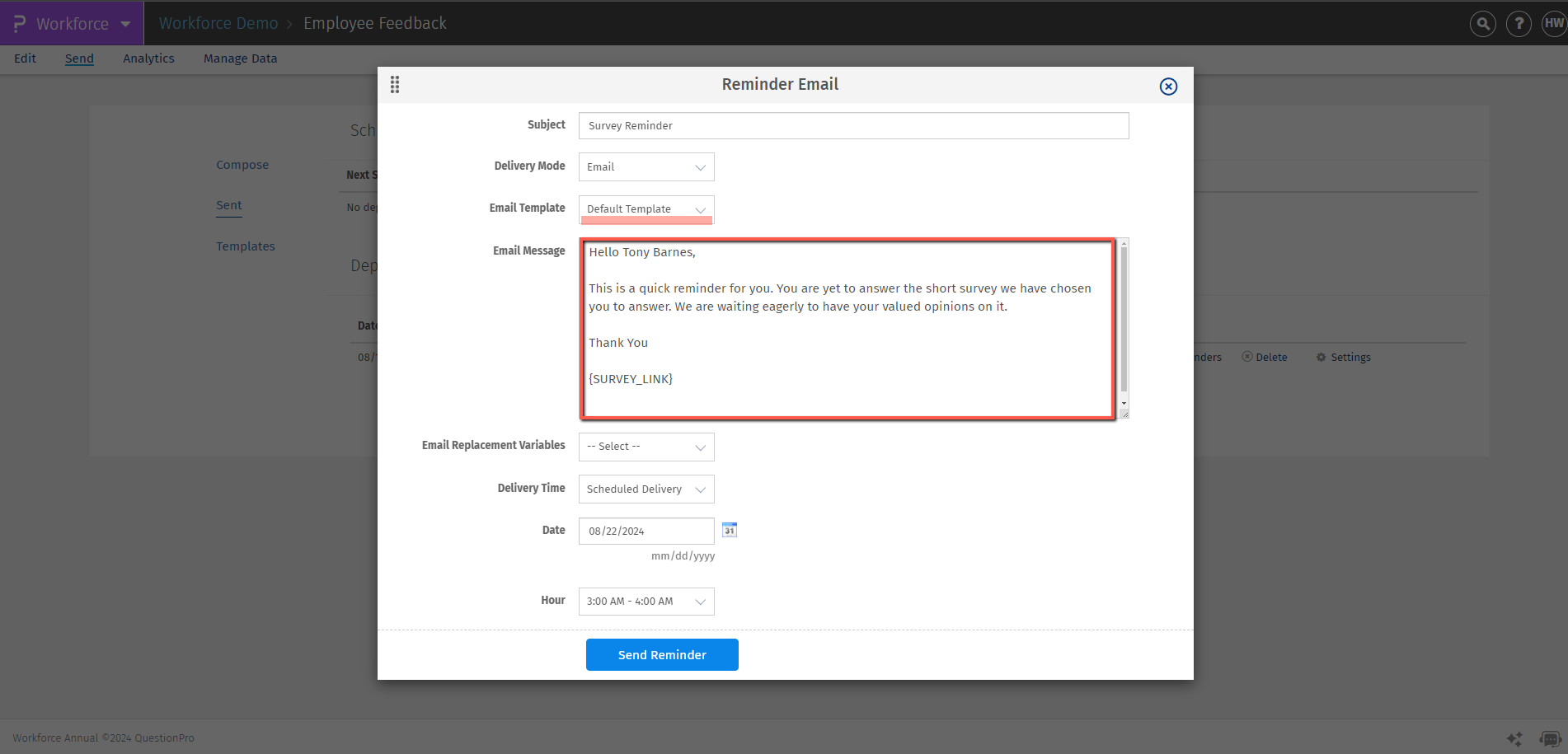Click the AI sparkles icon in the footer
1568x754 pixels.
click(x=1514, y=738)
